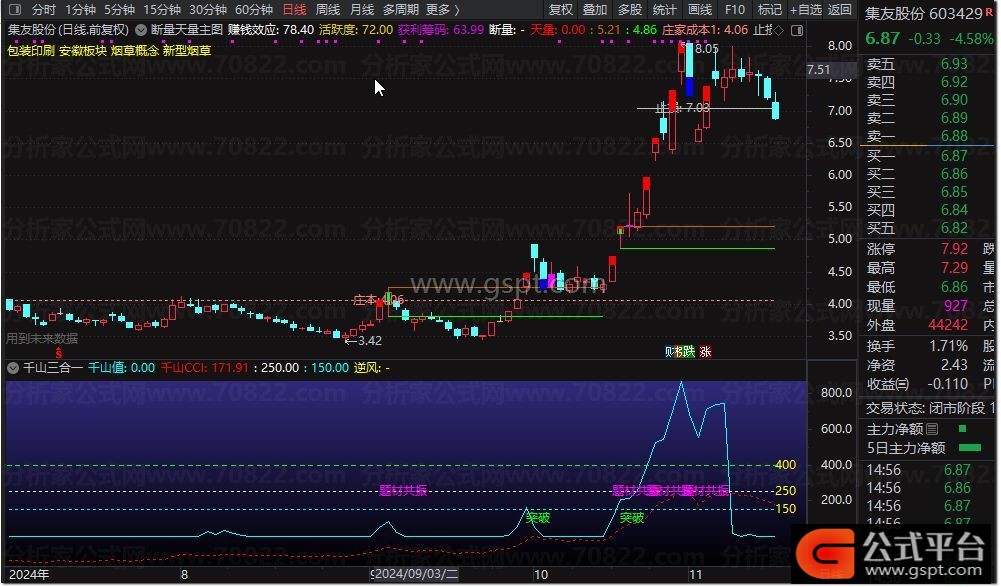Add stock with +自选 button
This screenshot has height=587, width=1001.
(x=806, y=10)
